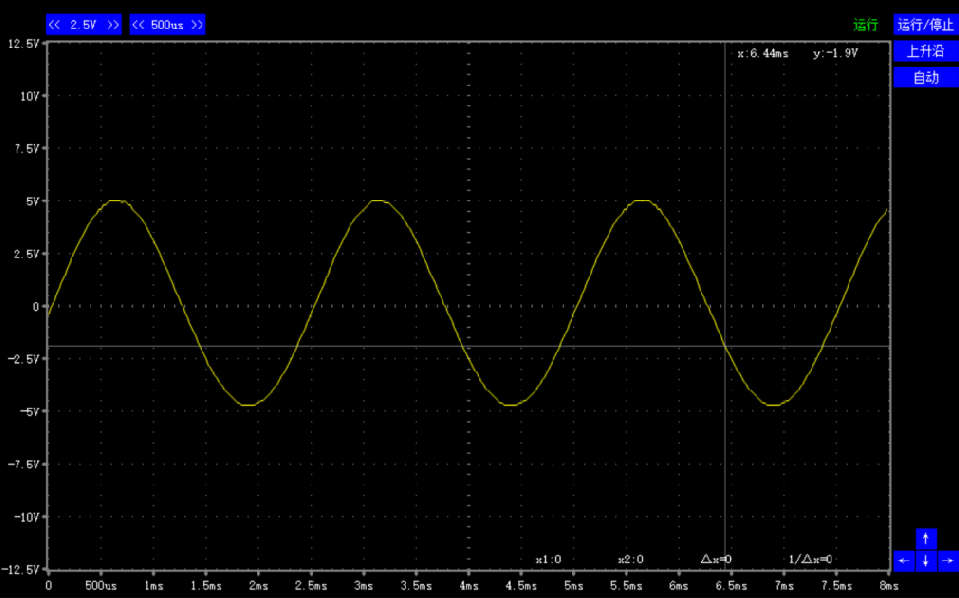The width and height of the screenshot is (959, 598).
Task: Click the 500us label on time axis
Action: [x=101, y=586]
